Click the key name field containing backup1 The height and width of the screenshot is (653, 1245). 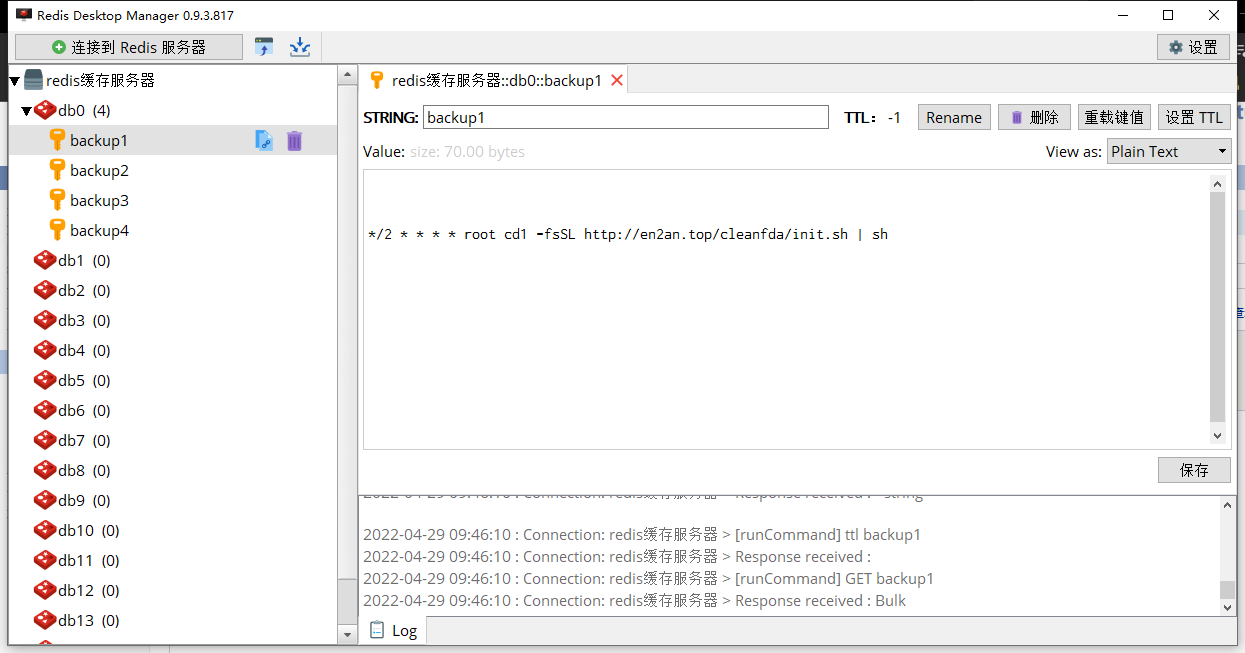click(x=626, y=117)
